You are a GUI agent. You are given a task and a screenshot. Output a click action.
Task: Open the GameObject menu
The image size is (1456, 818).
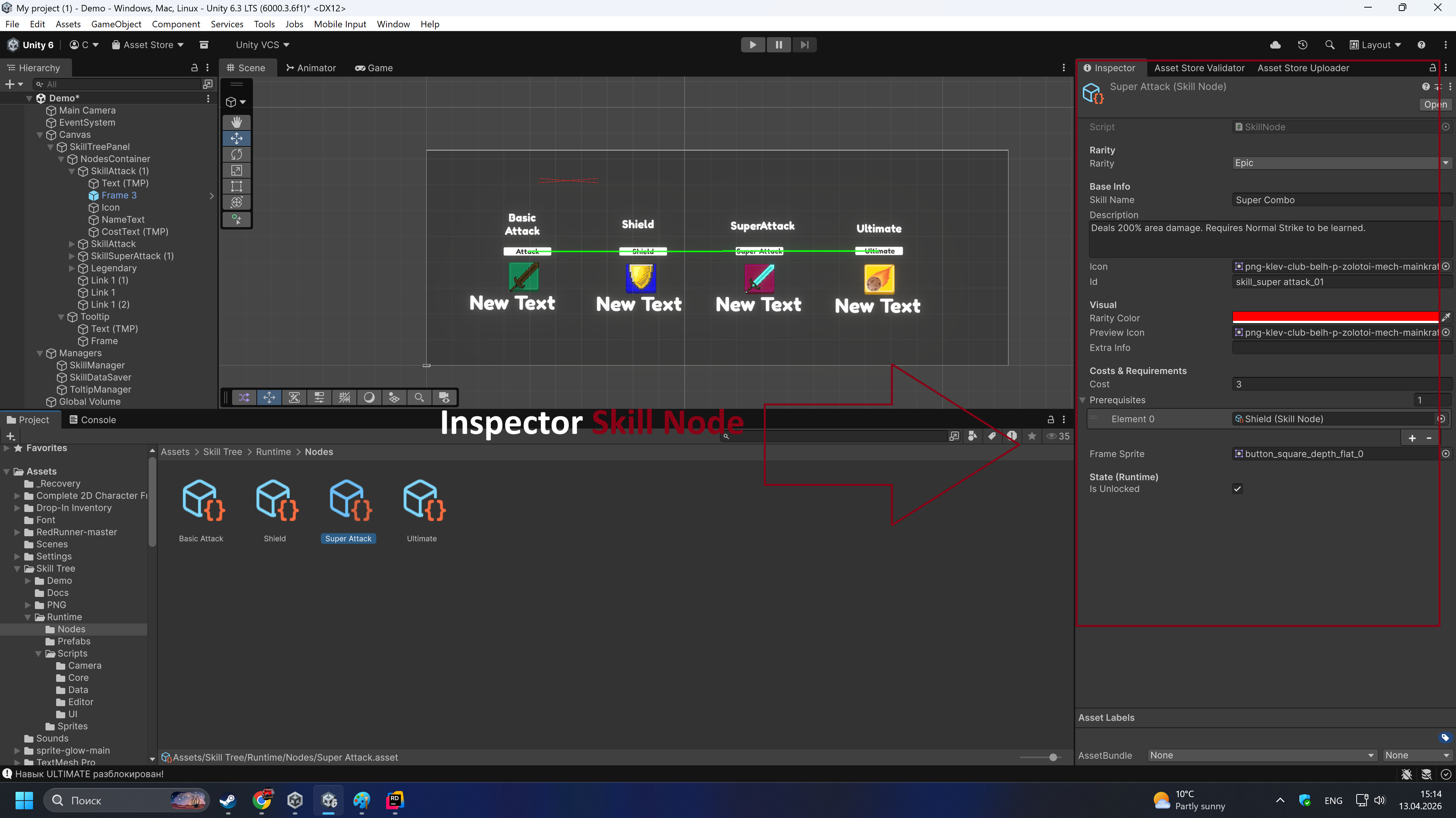click(116, 24)
